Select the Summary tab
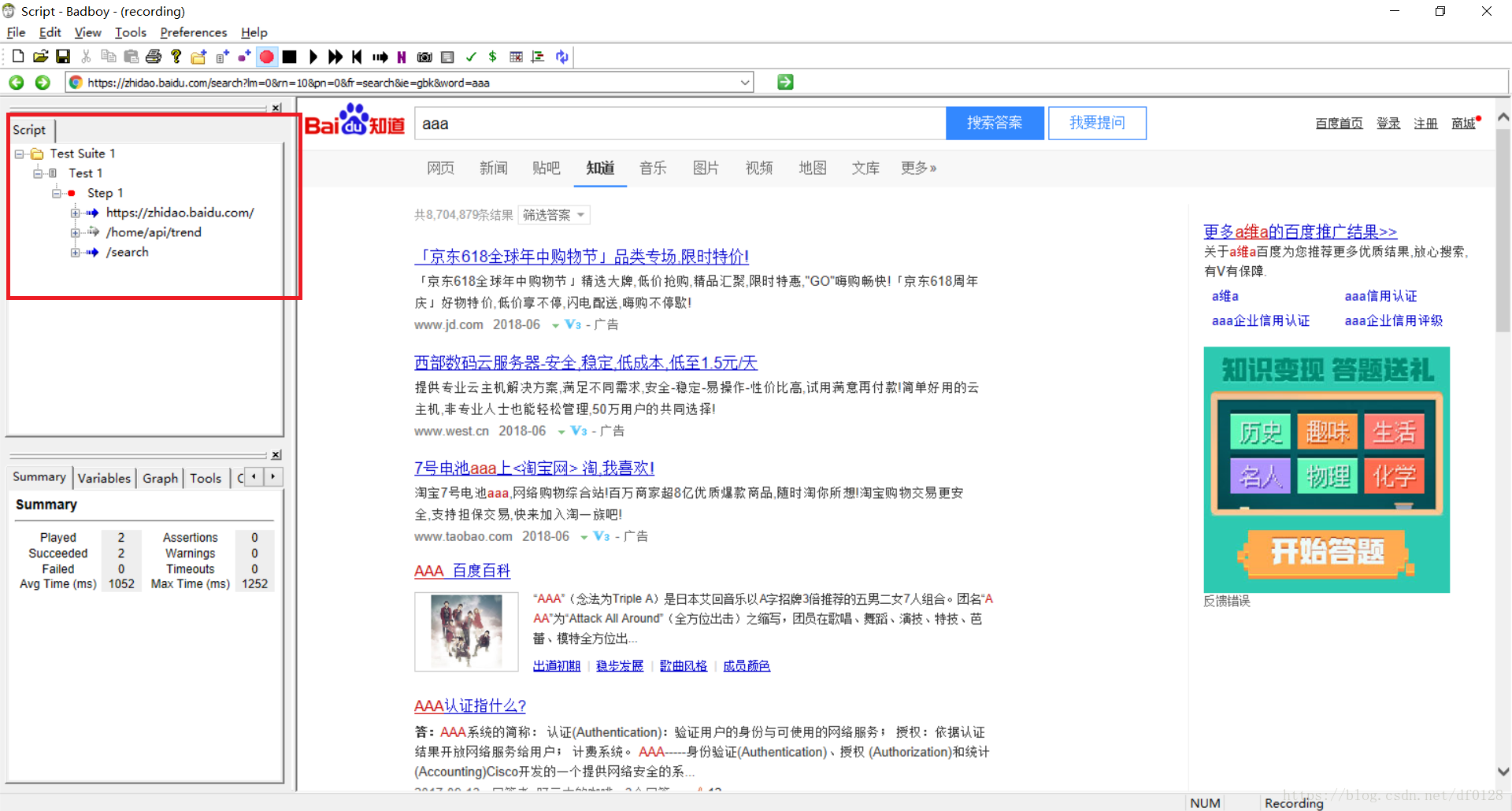 click(39, 477)
